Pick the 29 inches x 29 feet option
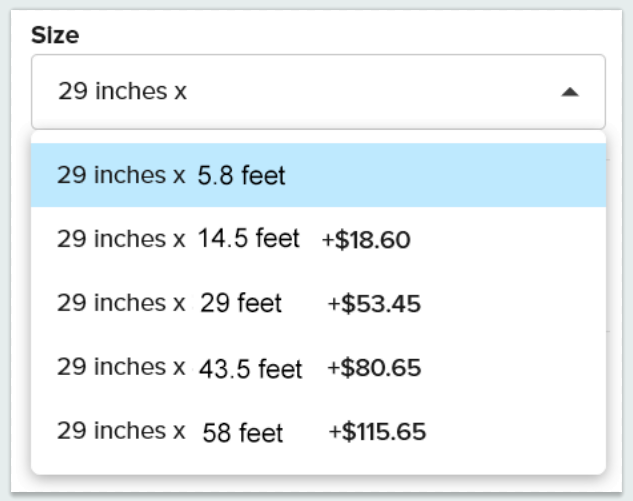 coord(318,303)
